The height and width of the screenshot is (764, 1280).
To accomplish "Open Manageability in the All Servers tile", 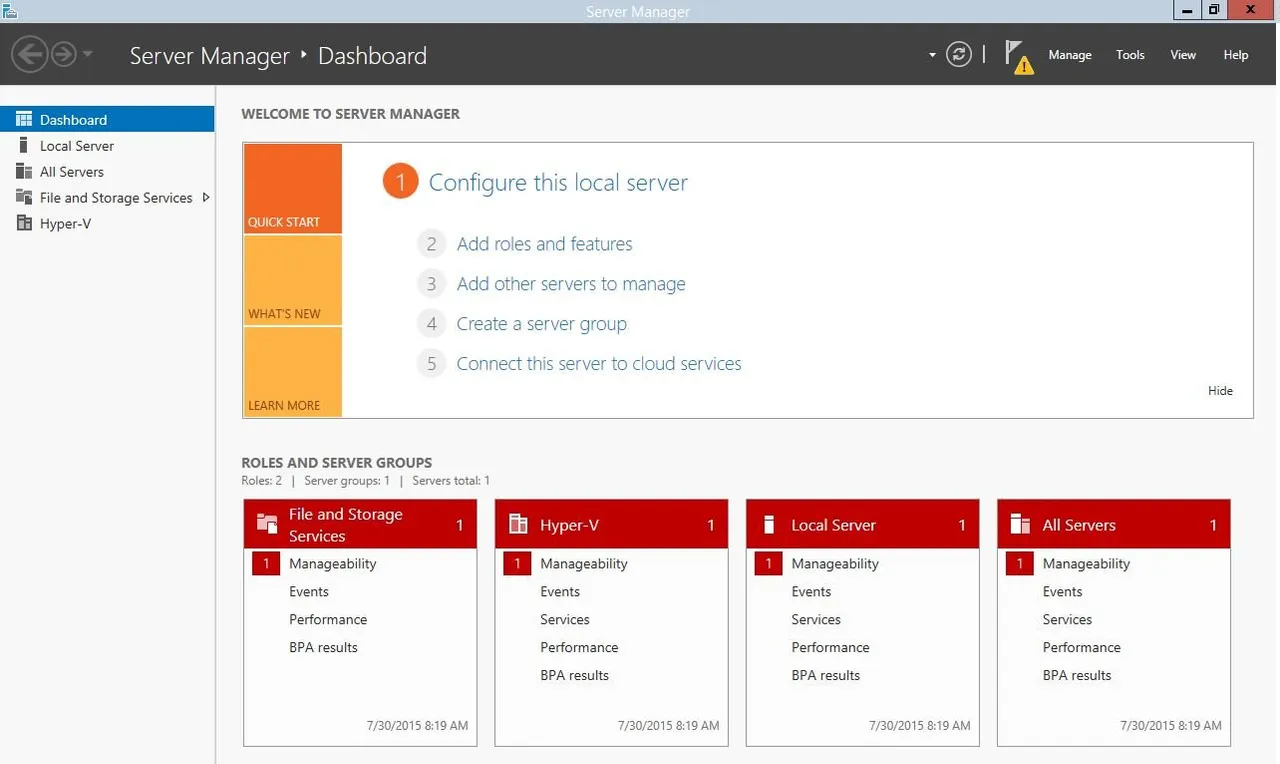I will [1086, 564].
